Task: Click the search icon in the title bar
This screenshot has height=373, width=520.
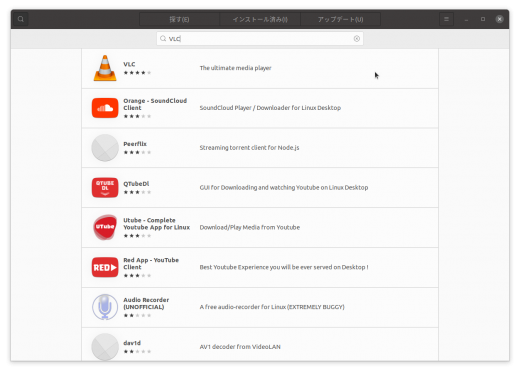Action: (x=21, y=19)
